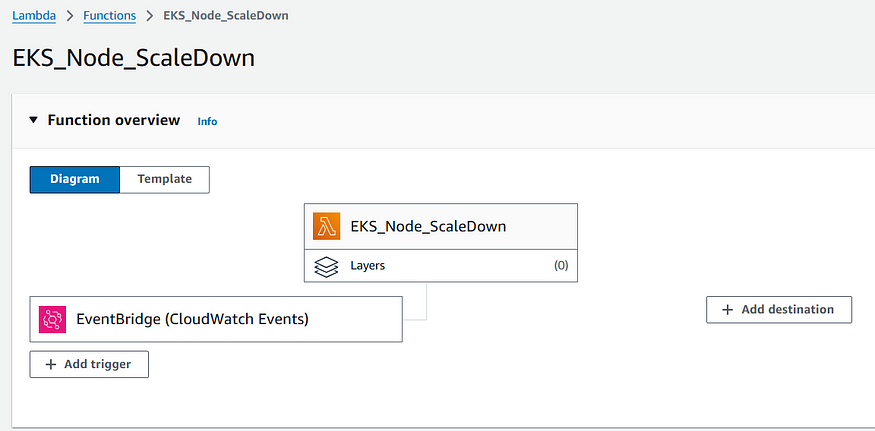Select EventBridge (CloudWatch Events) trigger

tap(216, 319)
